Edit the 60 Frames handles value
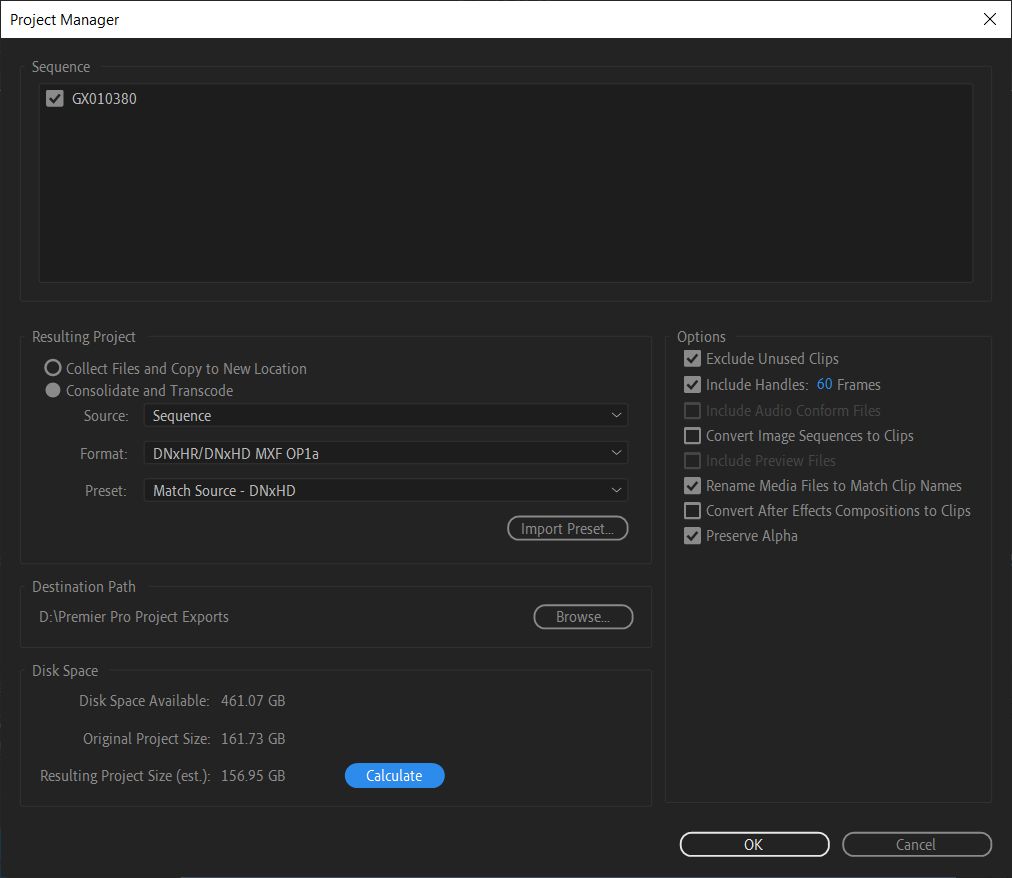 coord(822,384)
